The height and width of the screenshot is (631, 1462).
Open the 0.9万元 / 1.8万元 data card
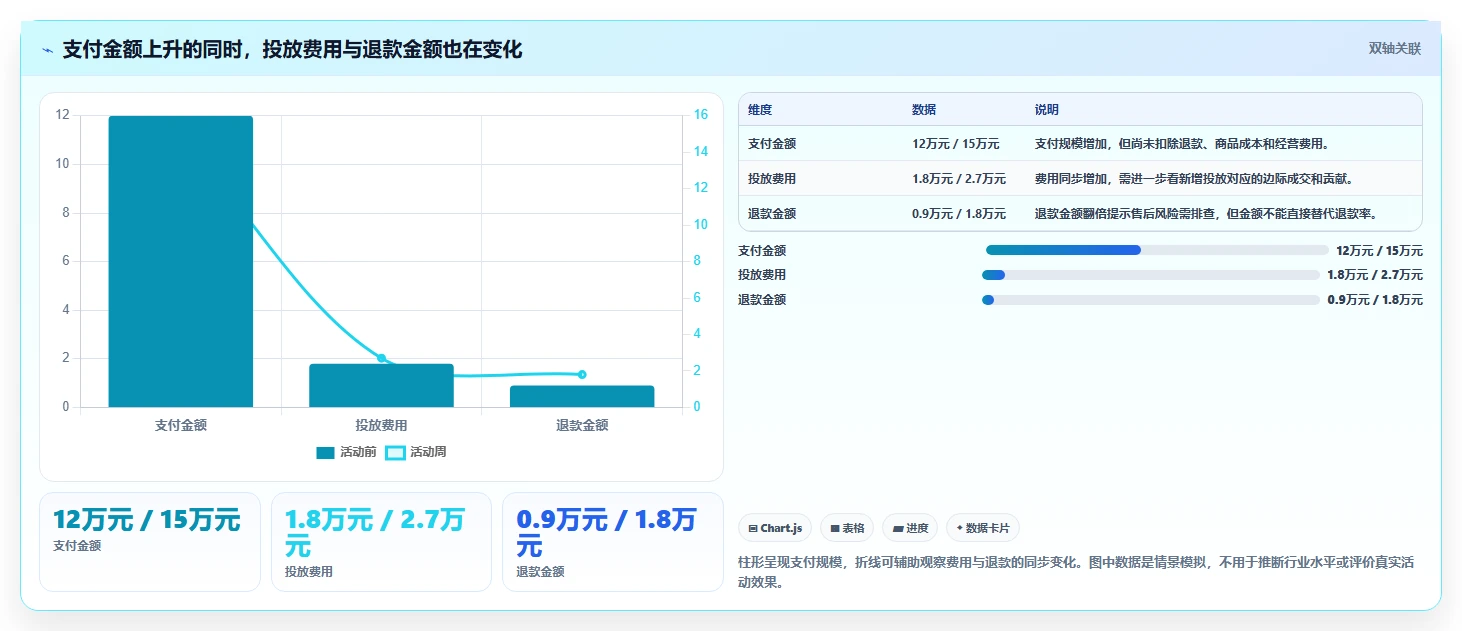[612, 542]
